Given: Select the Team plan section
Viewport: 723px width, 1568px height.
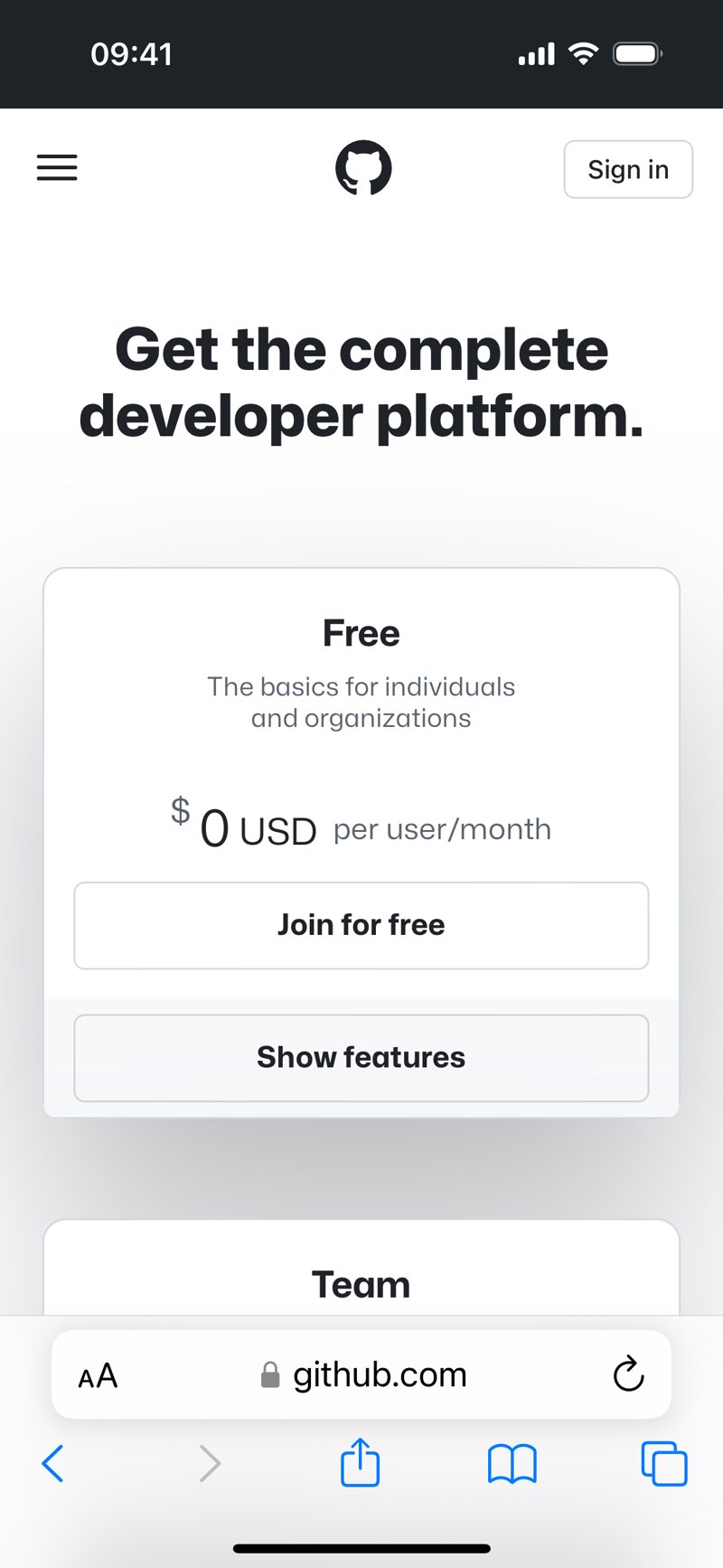Looking at the screenshot, I should (361, 1284).
